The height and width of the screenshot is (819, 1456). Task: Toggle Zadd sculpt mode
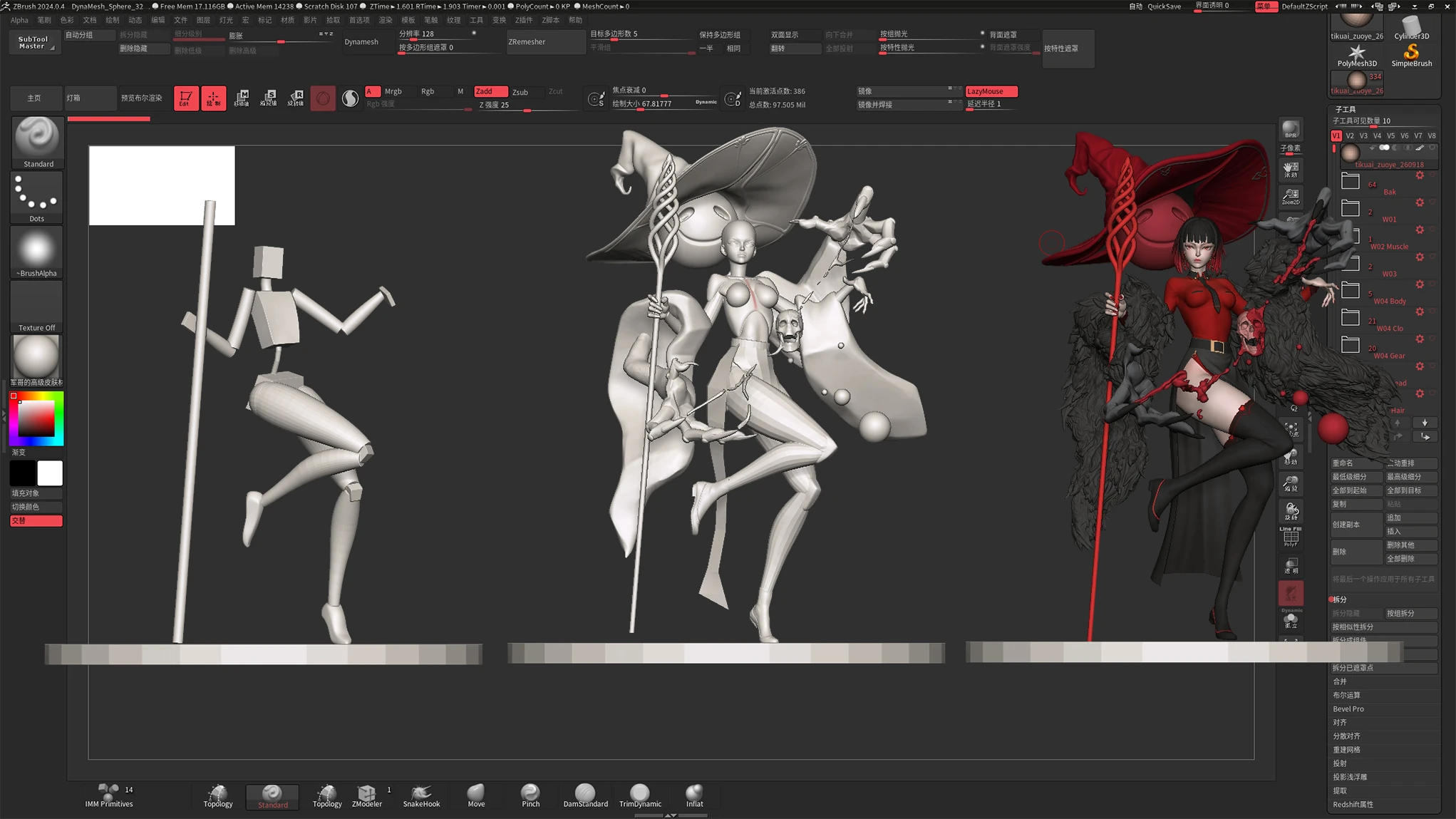[490, 91]
